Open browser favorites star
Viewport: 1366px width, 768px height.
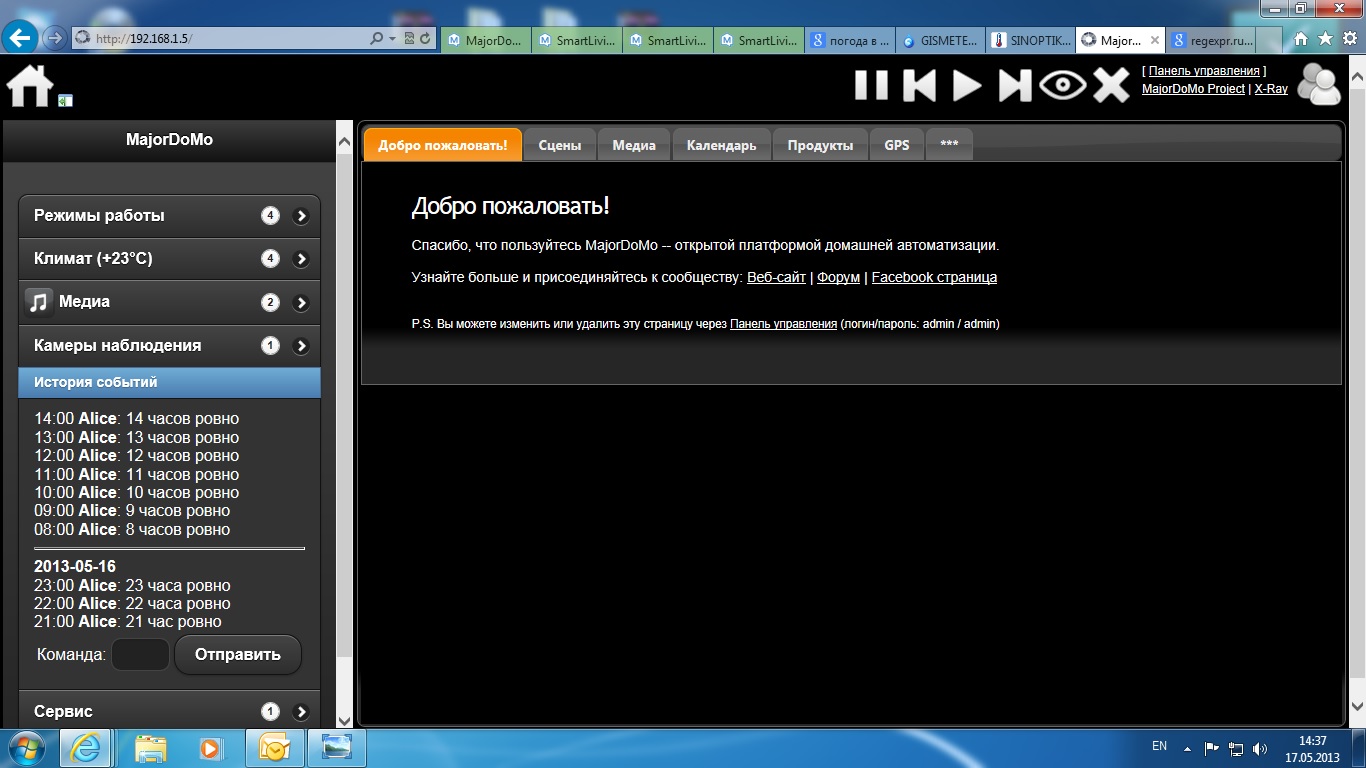coord(1325,39)
